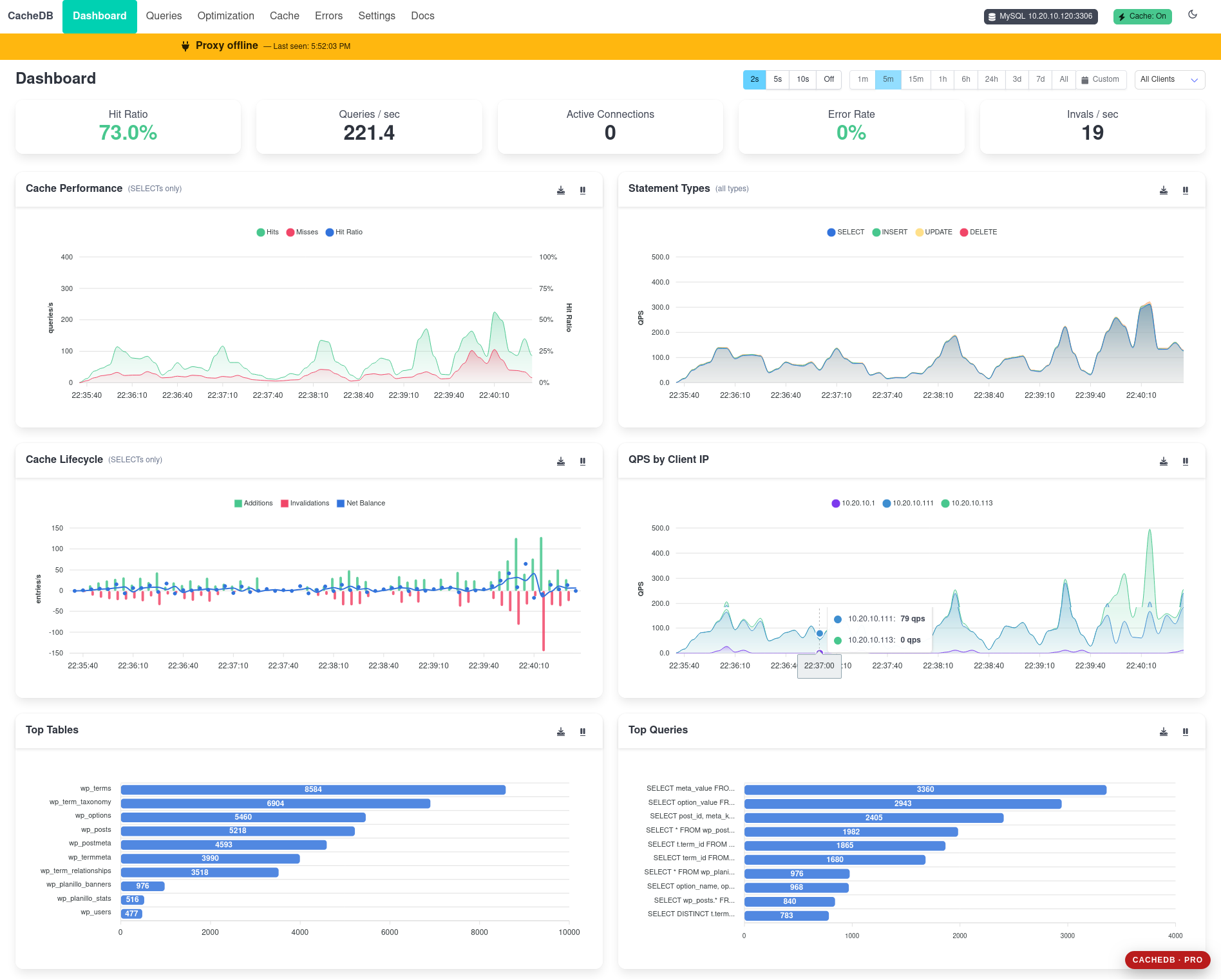Select the 5m time range
The image size is (1221, 980).
[888, 79]
